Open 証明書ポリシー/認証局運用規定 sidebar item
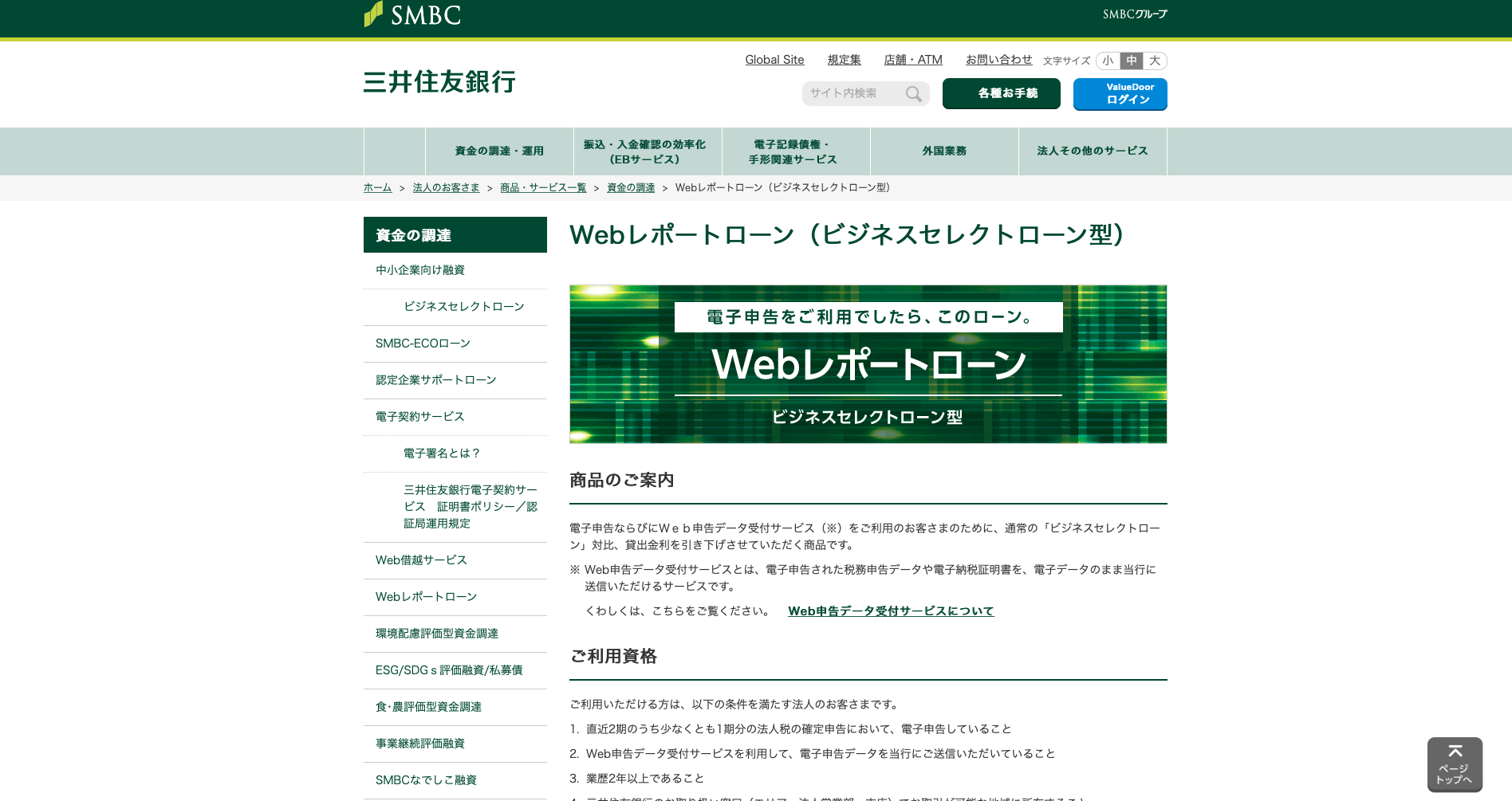Screen dimensions: 1512x801 [x=455, y=508]
